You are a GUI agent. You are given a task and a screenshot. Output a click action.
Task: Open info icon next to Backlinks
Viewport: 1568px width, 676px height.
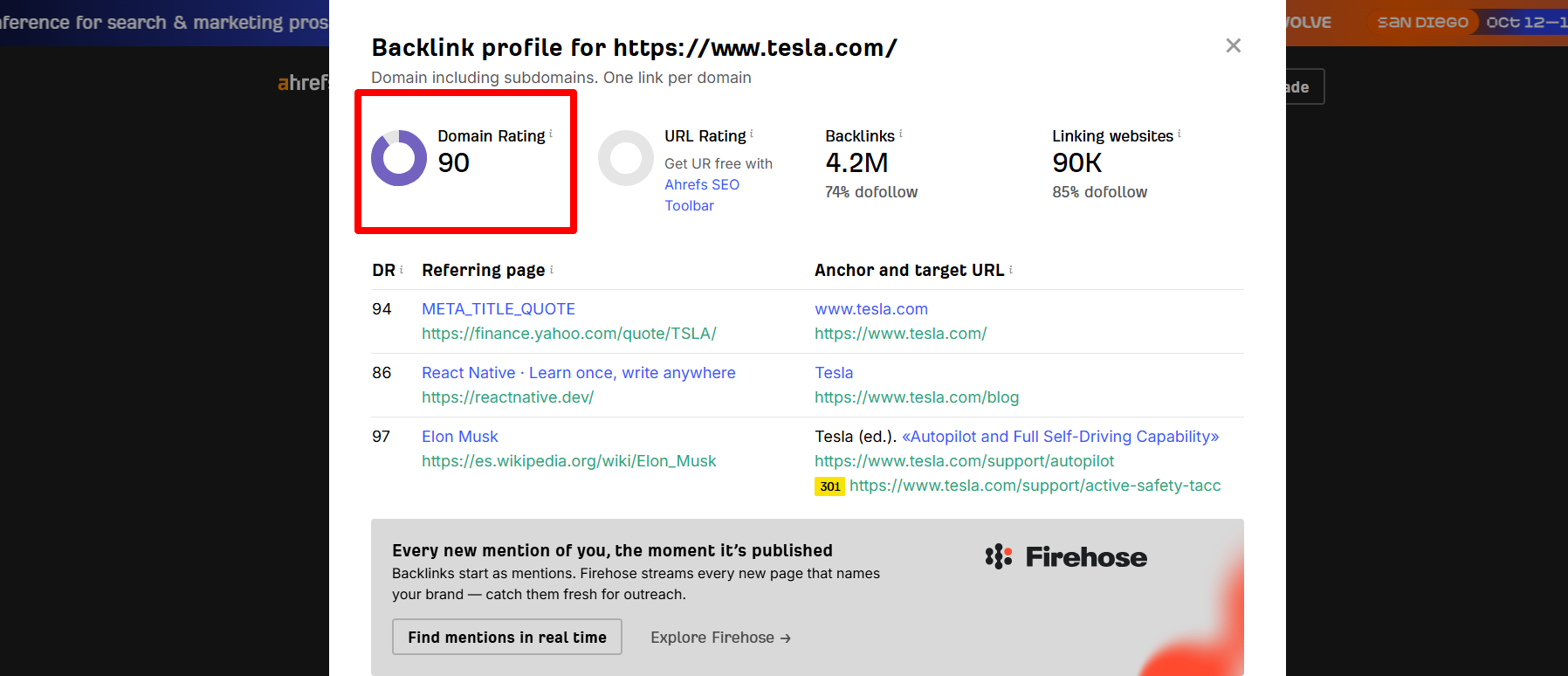901,134
